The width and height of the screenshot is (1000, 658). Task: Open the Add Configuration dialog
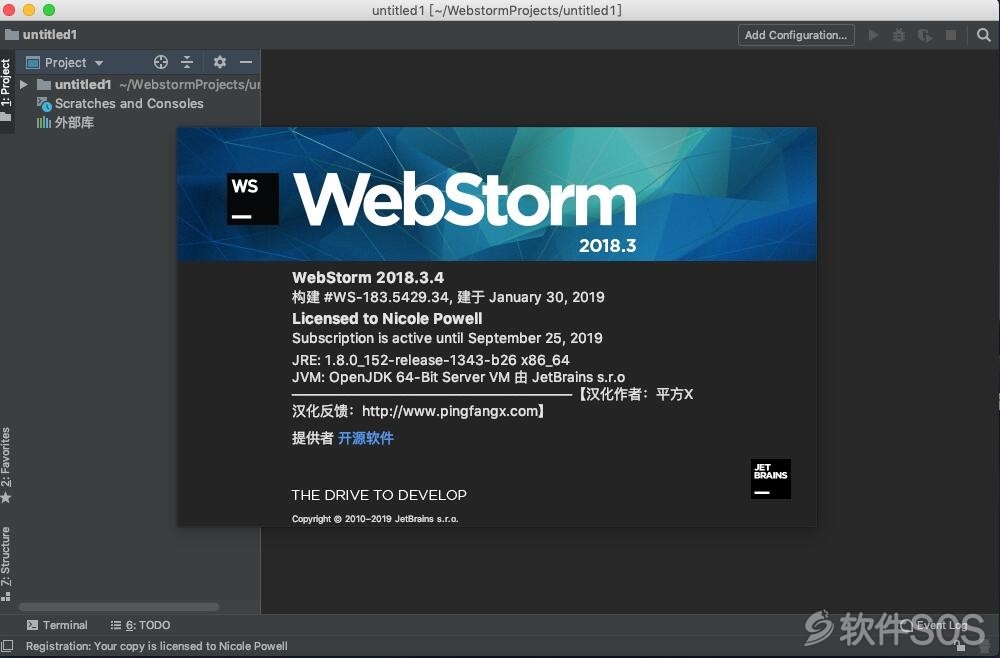click(x=796, y=35)
